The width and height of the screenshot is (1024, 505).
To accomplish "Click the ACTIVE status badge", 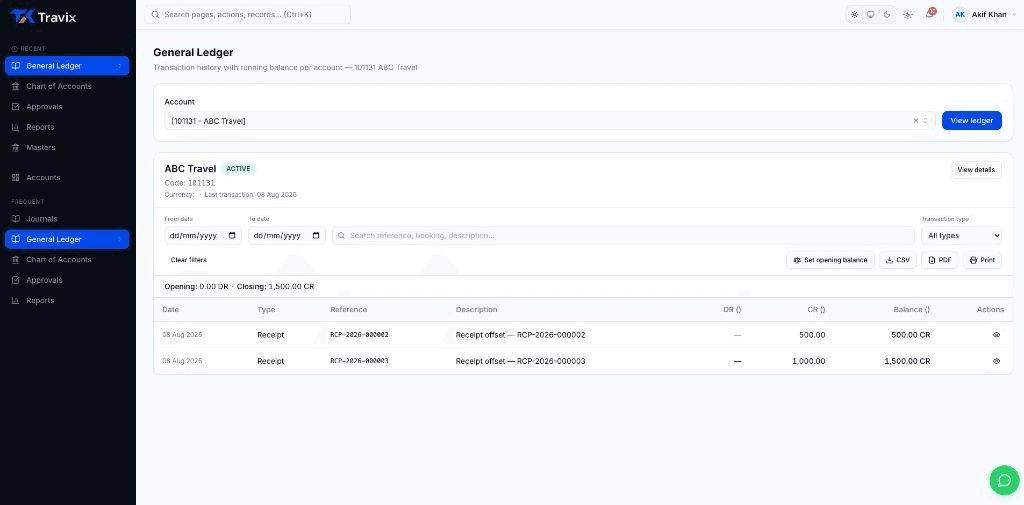I will pyautogui.click(x=238, y=169).
